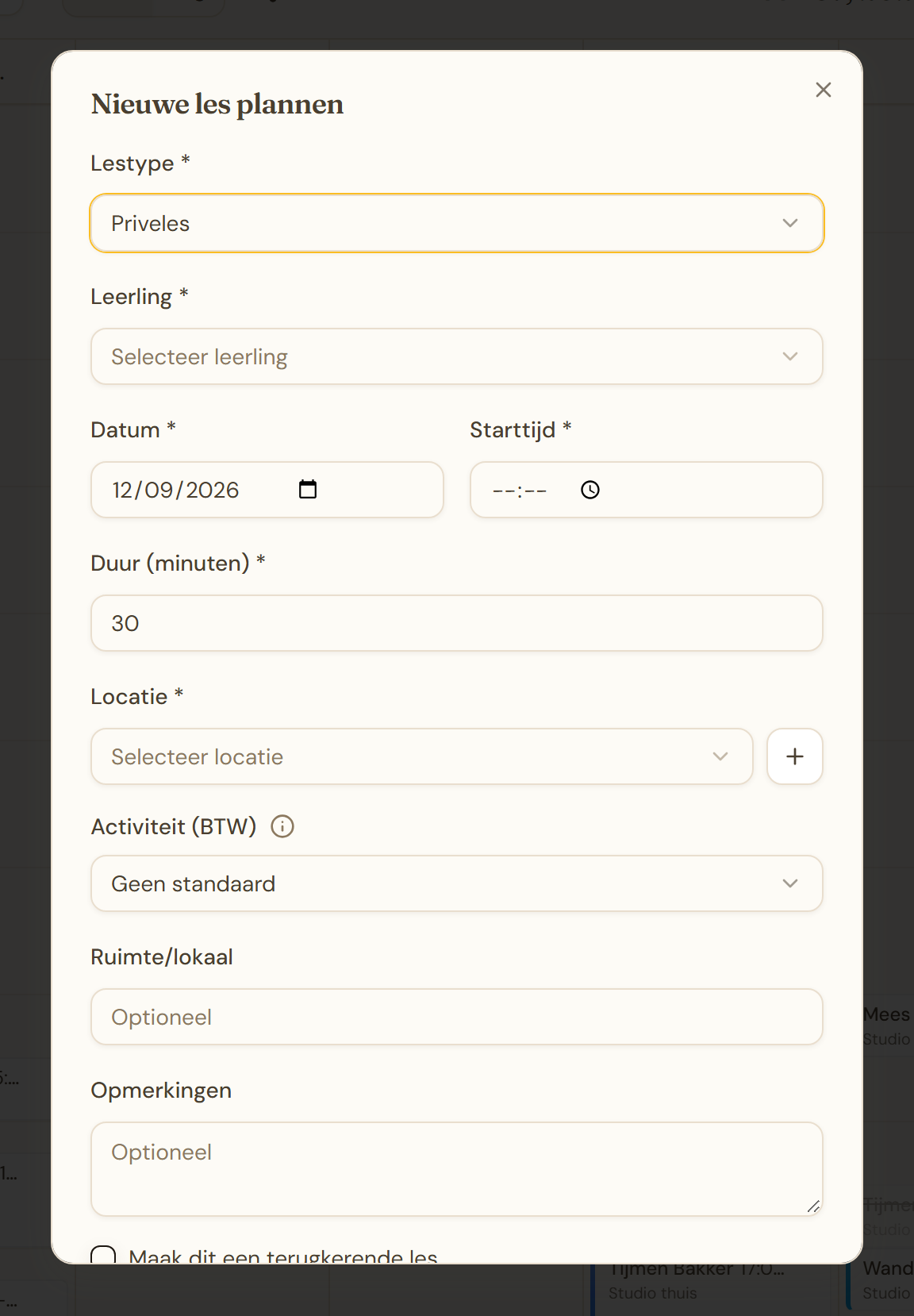This screenshot has width=914, height=1316.
Task: Open the Selecteer locatie dropdown
Action: [422, 756]
